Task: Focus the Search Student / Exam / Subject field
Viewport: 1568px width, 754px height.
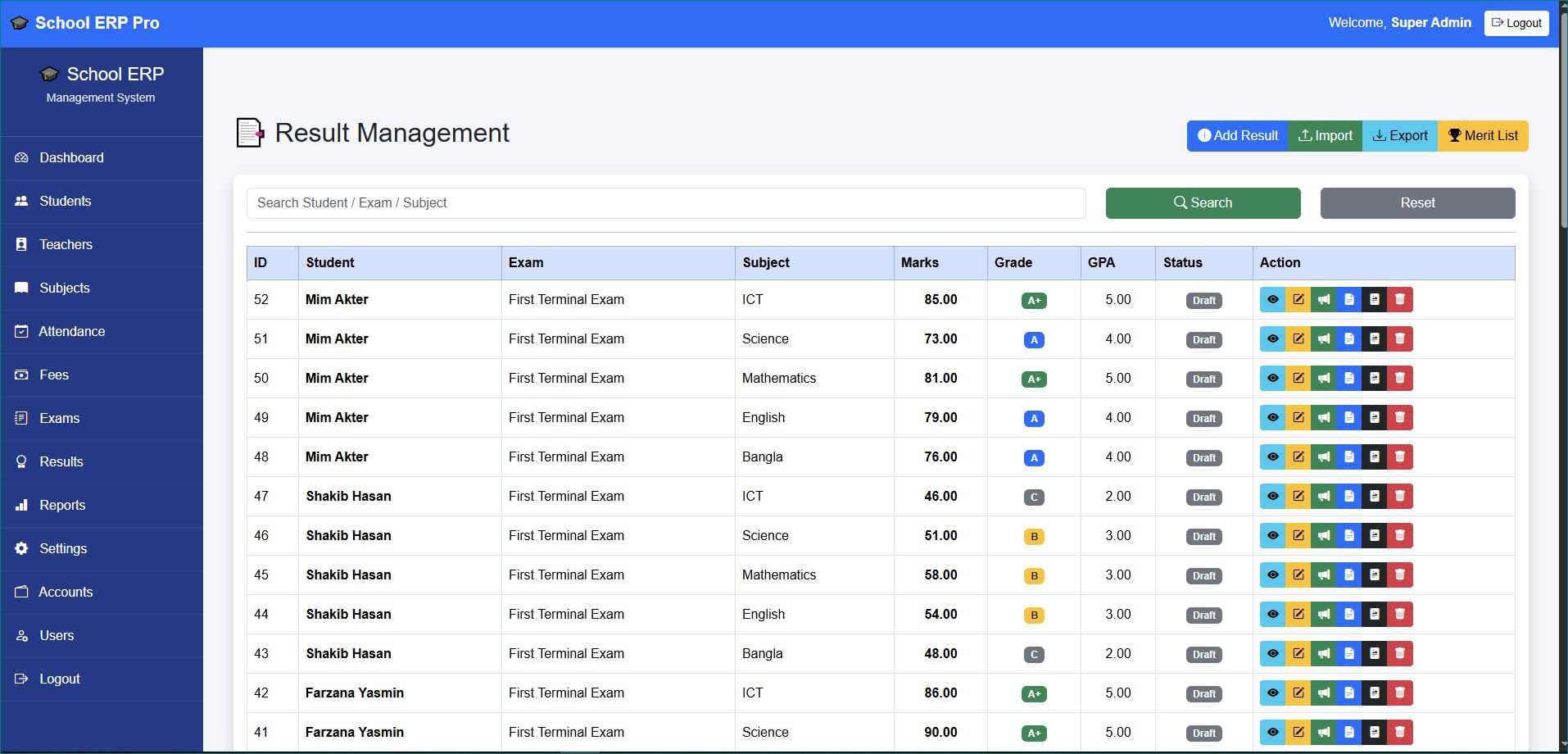Action: coord(666,203)
